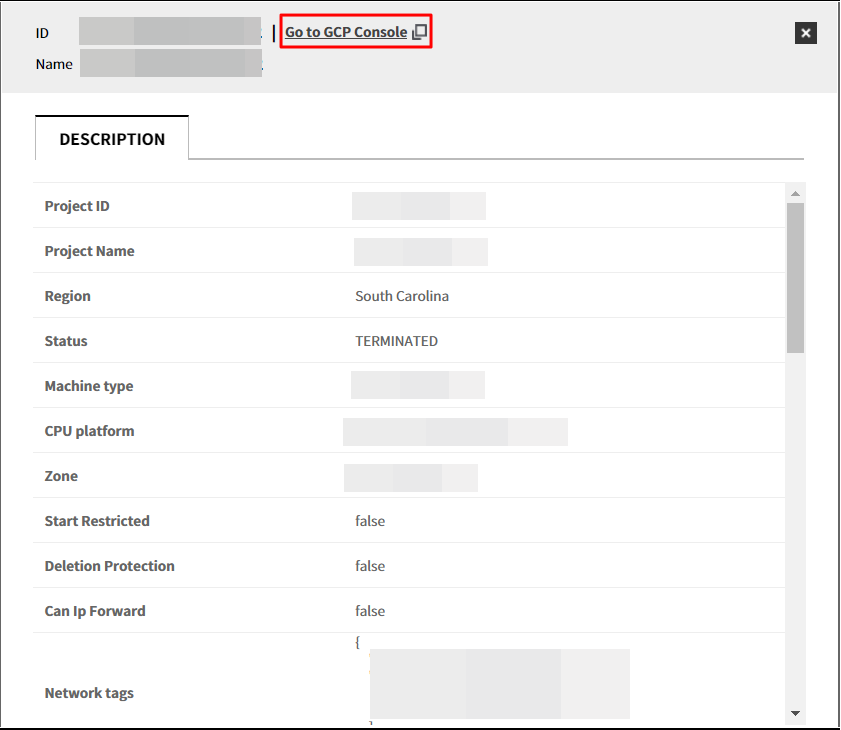This screenshot has height=730, width=841.
Task: Click the TERMINATED status value
Action: 396,341
